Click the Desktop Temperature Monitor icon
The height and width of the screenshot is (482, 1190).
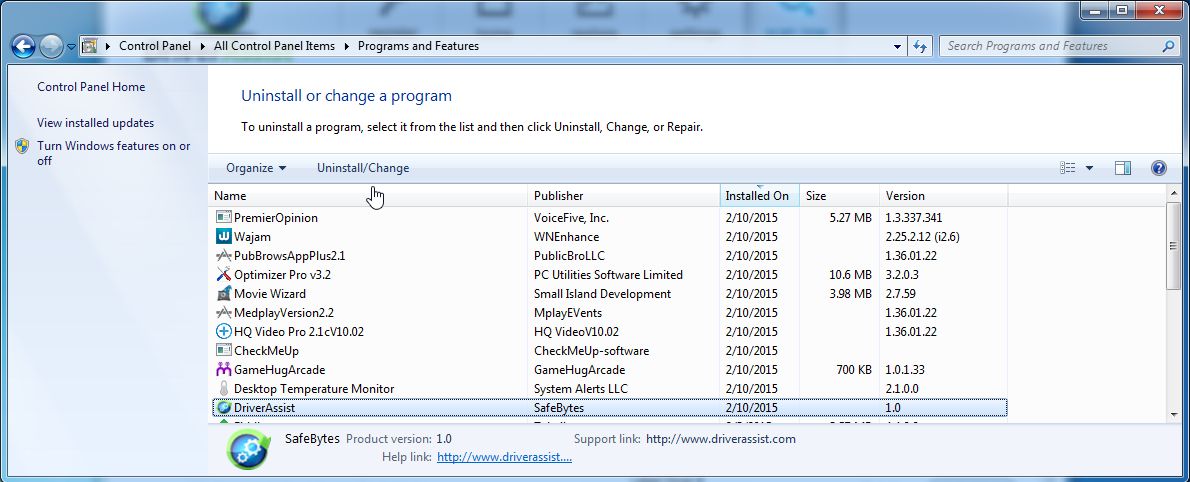coord(223,389)
